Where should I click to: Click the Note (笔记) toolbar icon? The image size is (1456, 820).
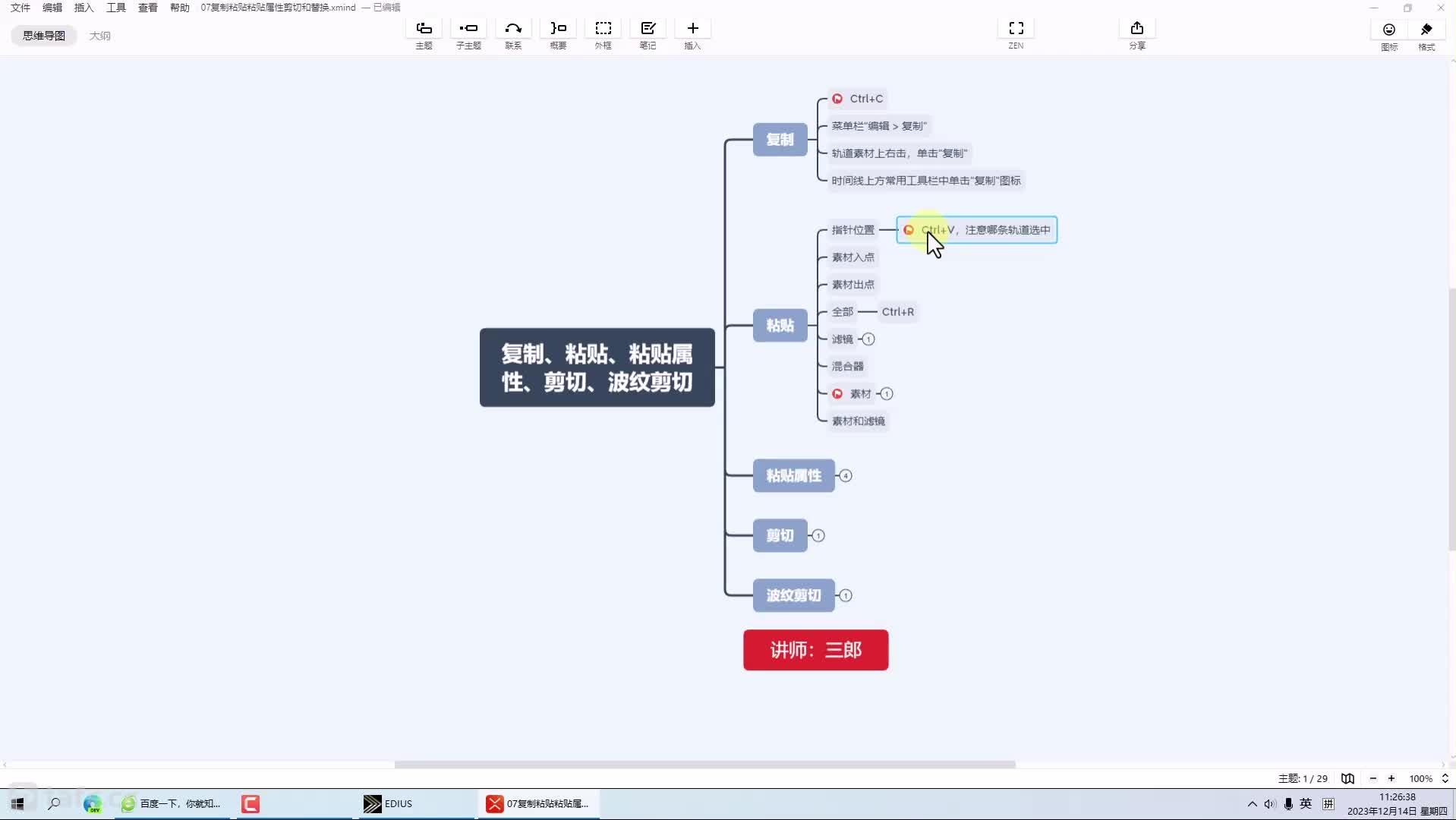point(648,29)
